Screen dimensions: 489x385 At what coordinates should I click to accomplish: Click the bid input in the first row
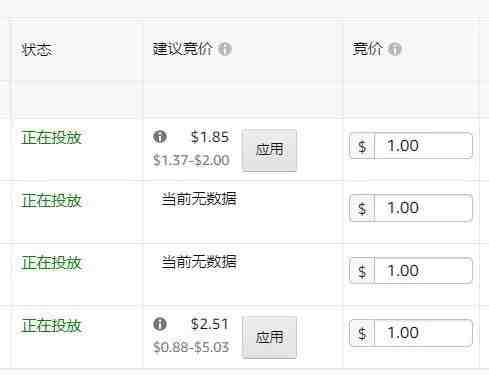click(x=423, y=146)
